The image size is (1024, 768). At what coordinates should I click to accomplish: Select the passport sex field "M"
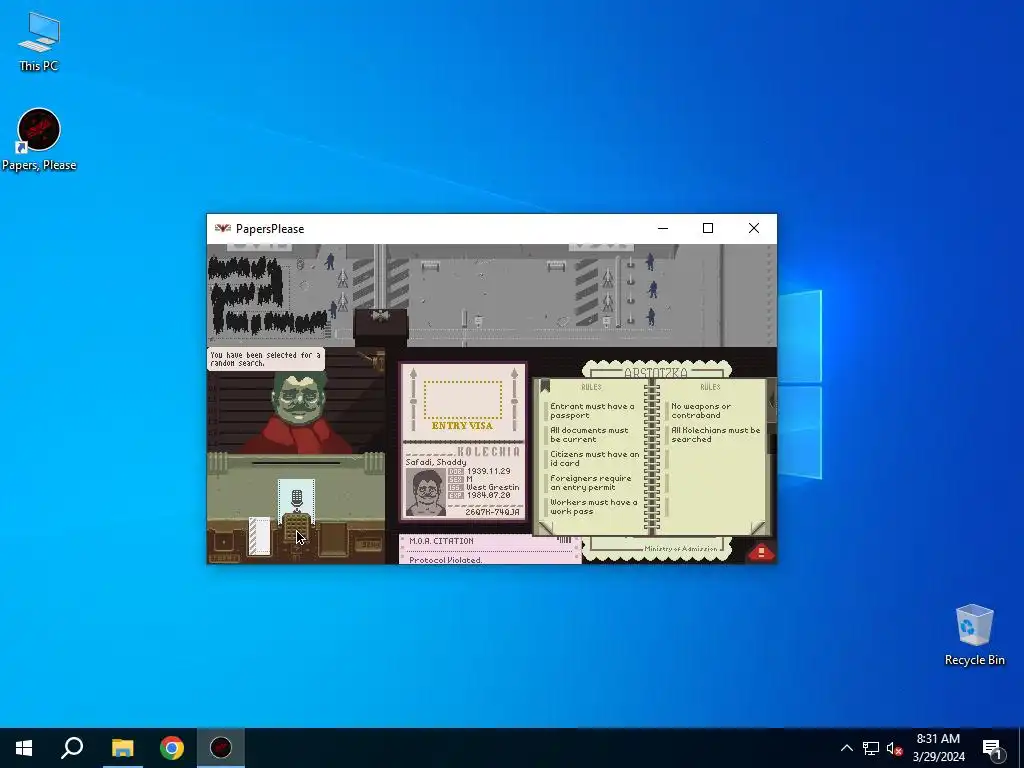coord(470,479)
